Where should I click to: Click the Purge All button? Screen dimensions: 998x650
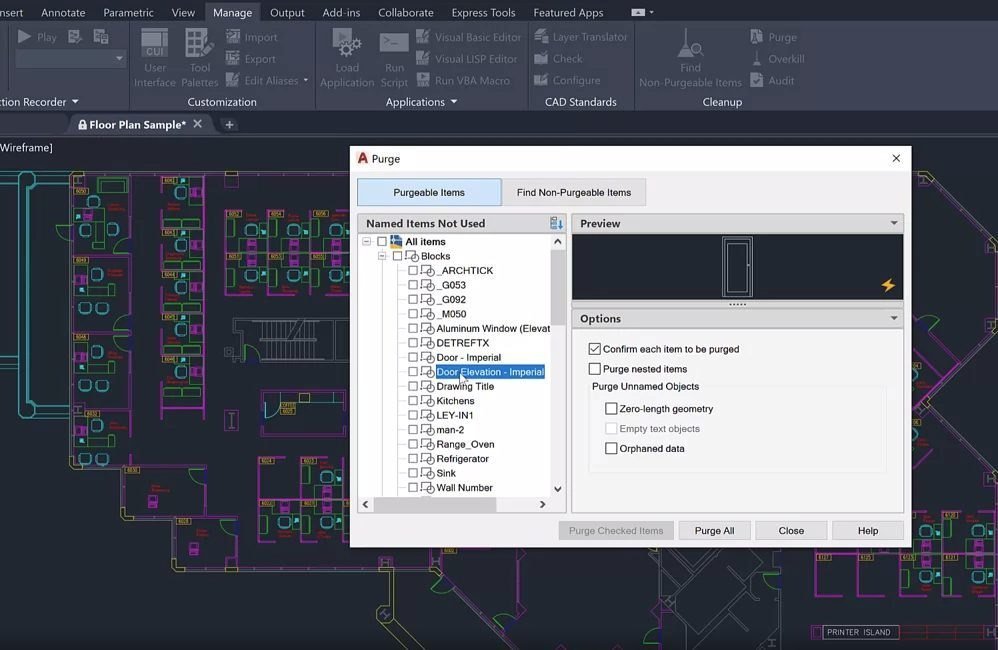[714, 530]
